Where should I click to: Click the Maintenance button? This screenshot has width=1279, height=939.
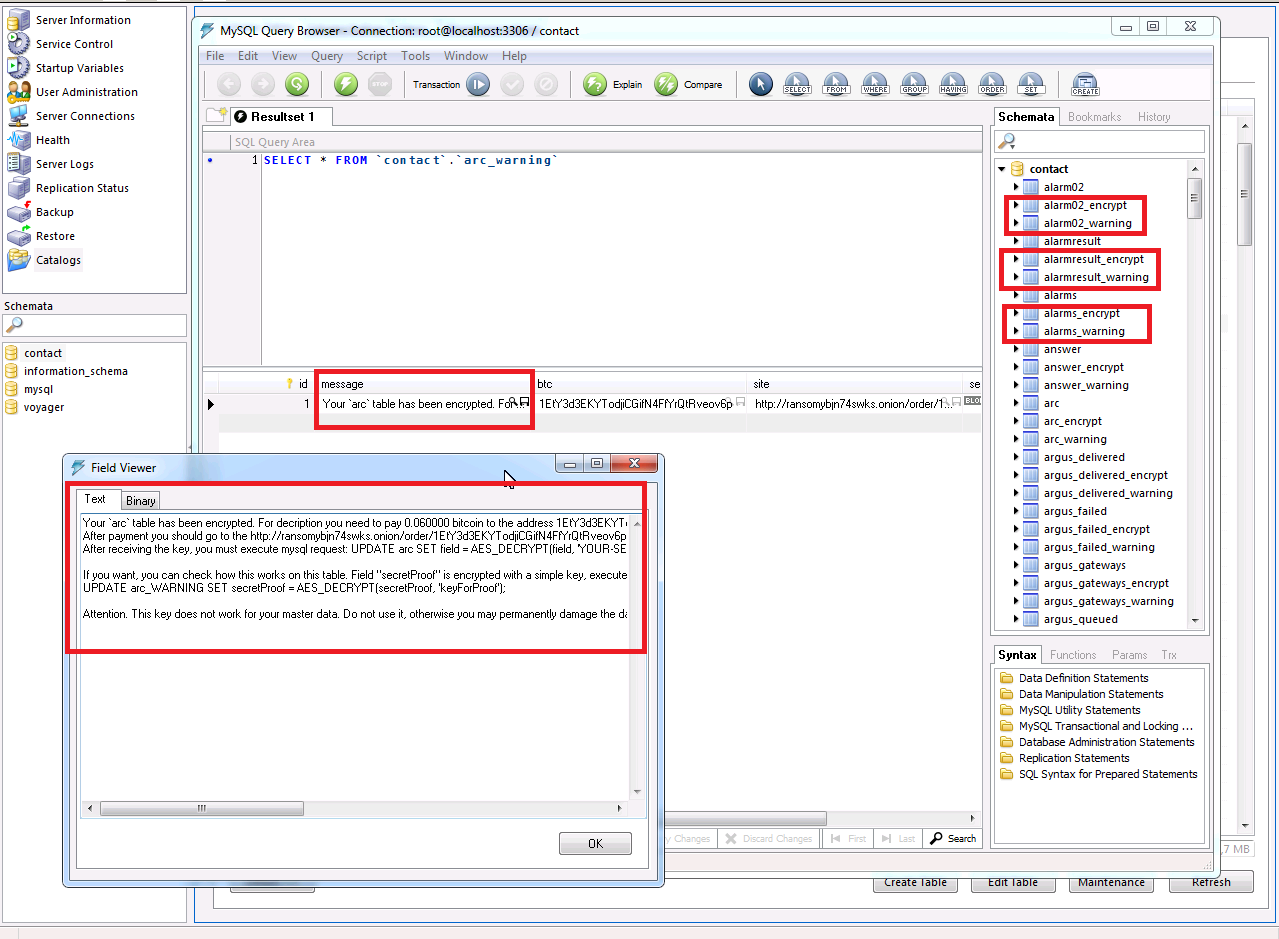(1111, 882)
